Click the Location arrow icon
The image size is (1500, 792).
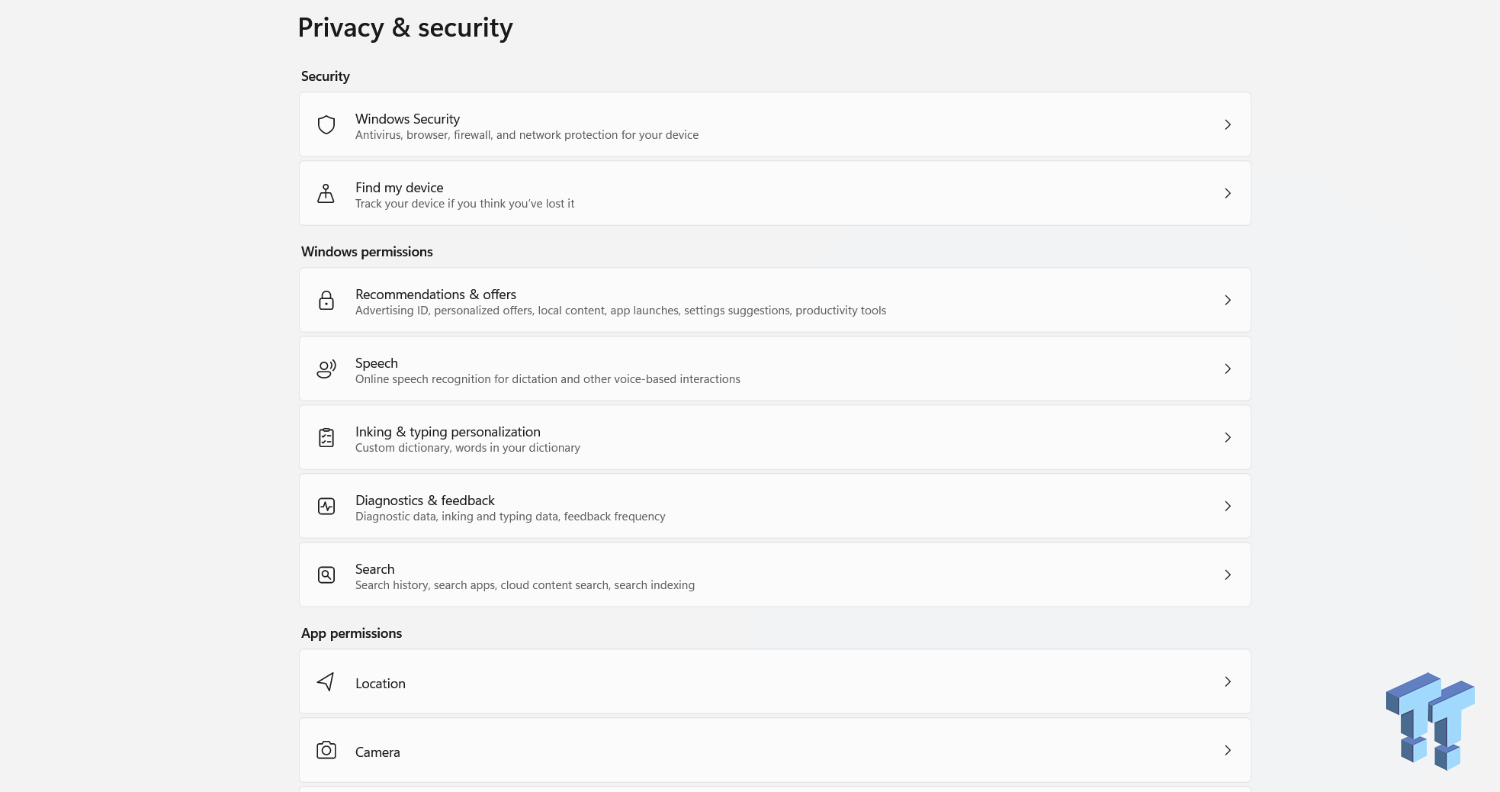[326, 682]
